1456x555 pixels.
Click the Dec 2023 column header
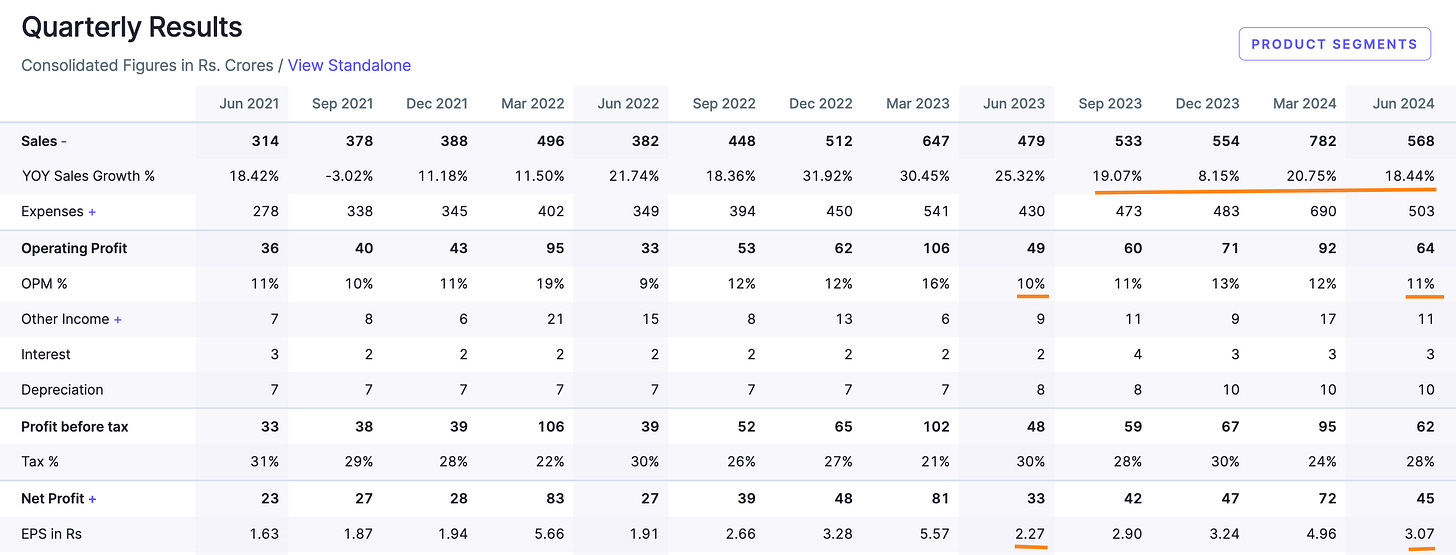pos(1207,103)
